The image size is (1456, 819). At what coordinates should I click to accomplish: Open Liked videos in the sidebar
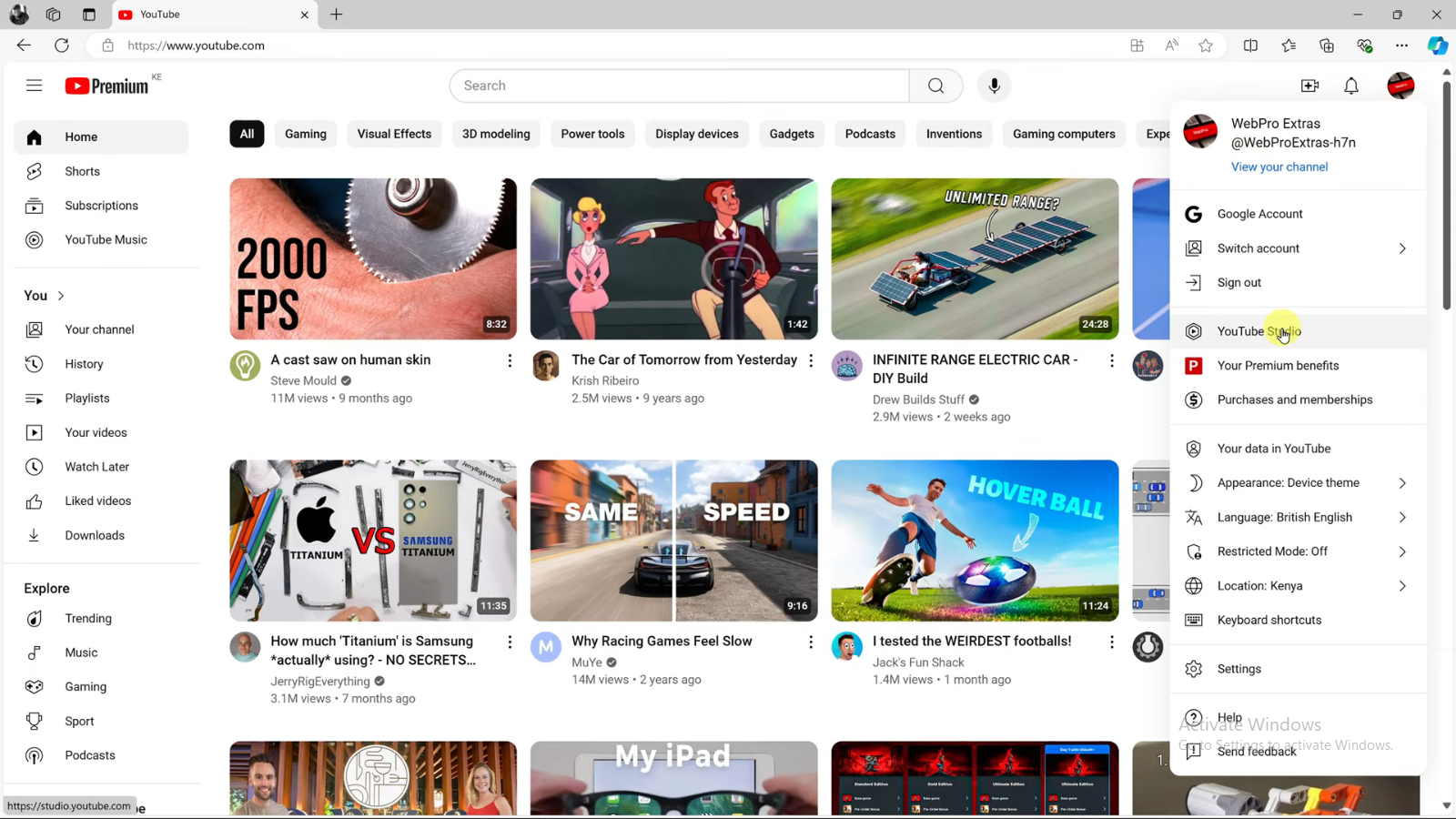101,501
